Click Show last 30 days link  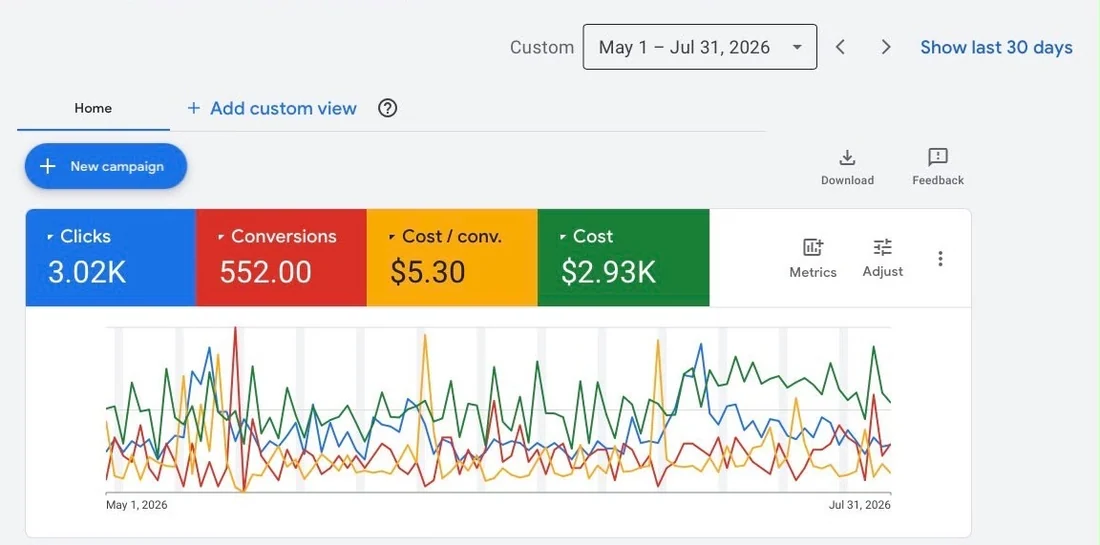pyautogui.click(x=996, y=48)
